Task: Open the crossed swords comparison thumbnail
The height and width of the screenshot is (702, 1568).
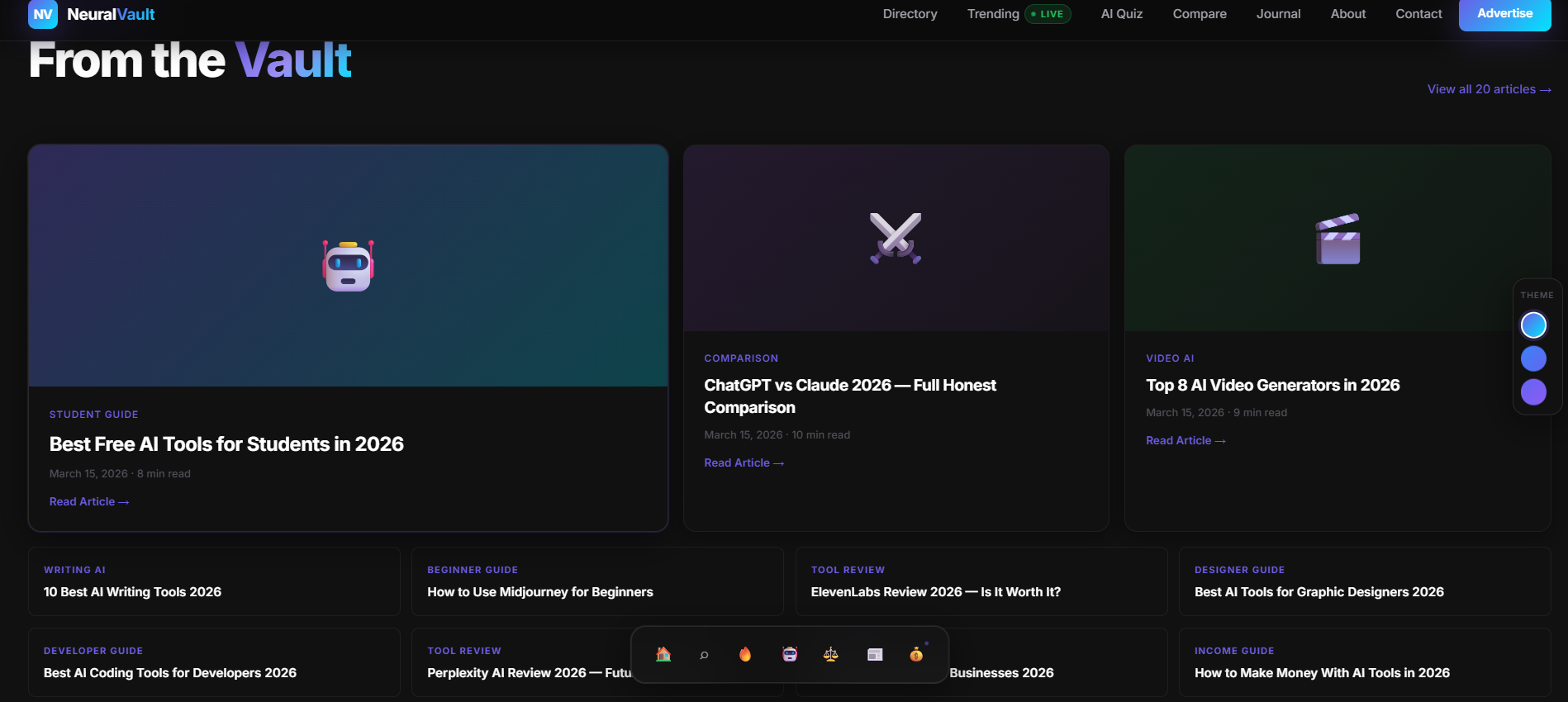Action: (x=896, y=239)
